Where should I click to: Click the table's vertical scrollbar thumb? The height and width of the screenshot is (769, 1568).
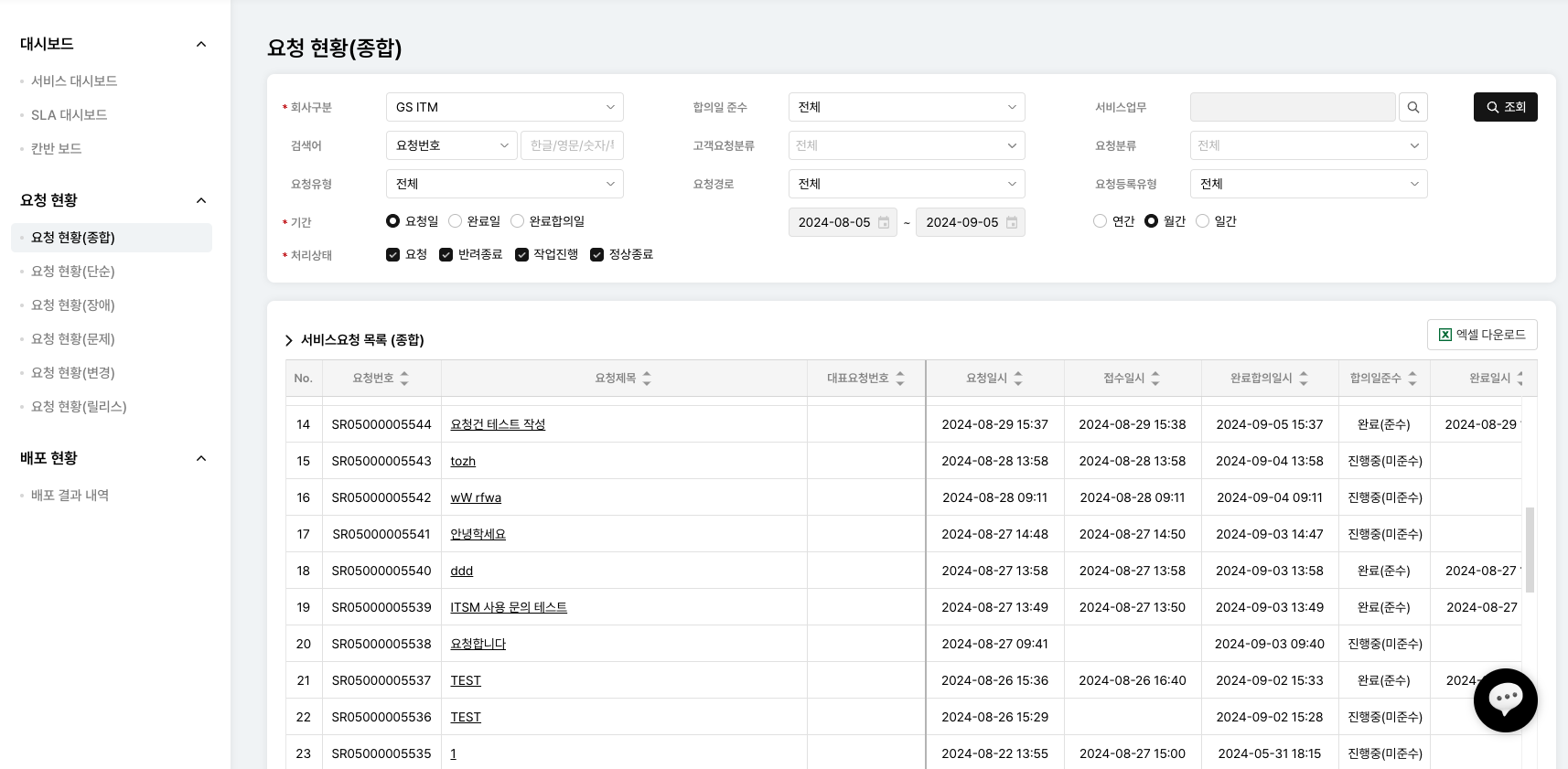point(1530,549)
